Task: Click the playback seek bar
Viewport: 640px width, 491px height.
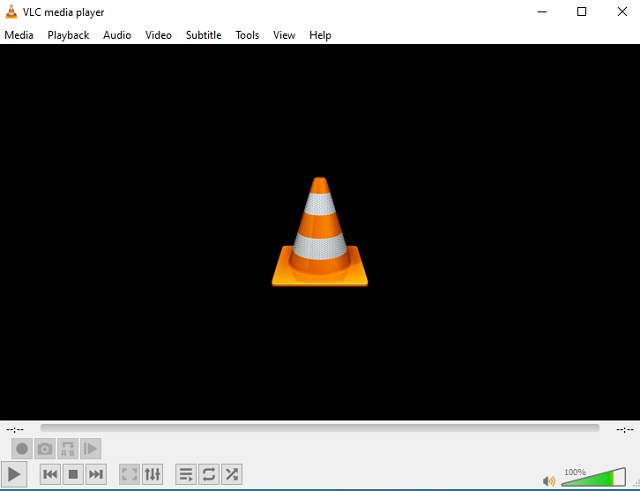Action: (320, 428)
